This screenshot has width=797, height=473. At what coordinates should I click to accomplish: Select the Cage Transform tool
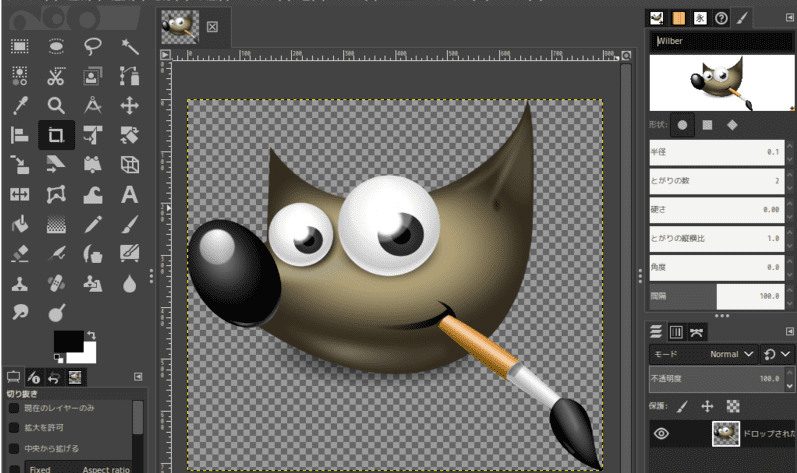click(56, 195)
